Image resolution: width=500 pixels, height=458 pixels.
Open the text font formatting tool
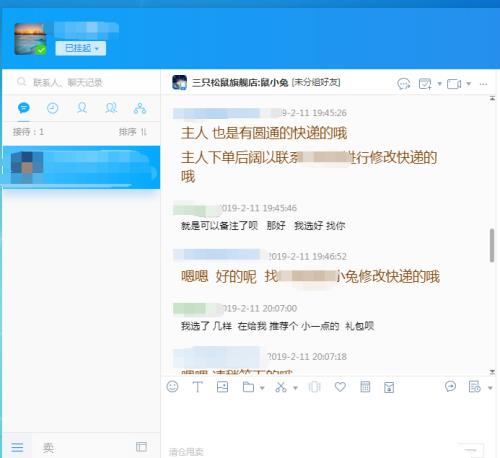[x=197, y=387]
